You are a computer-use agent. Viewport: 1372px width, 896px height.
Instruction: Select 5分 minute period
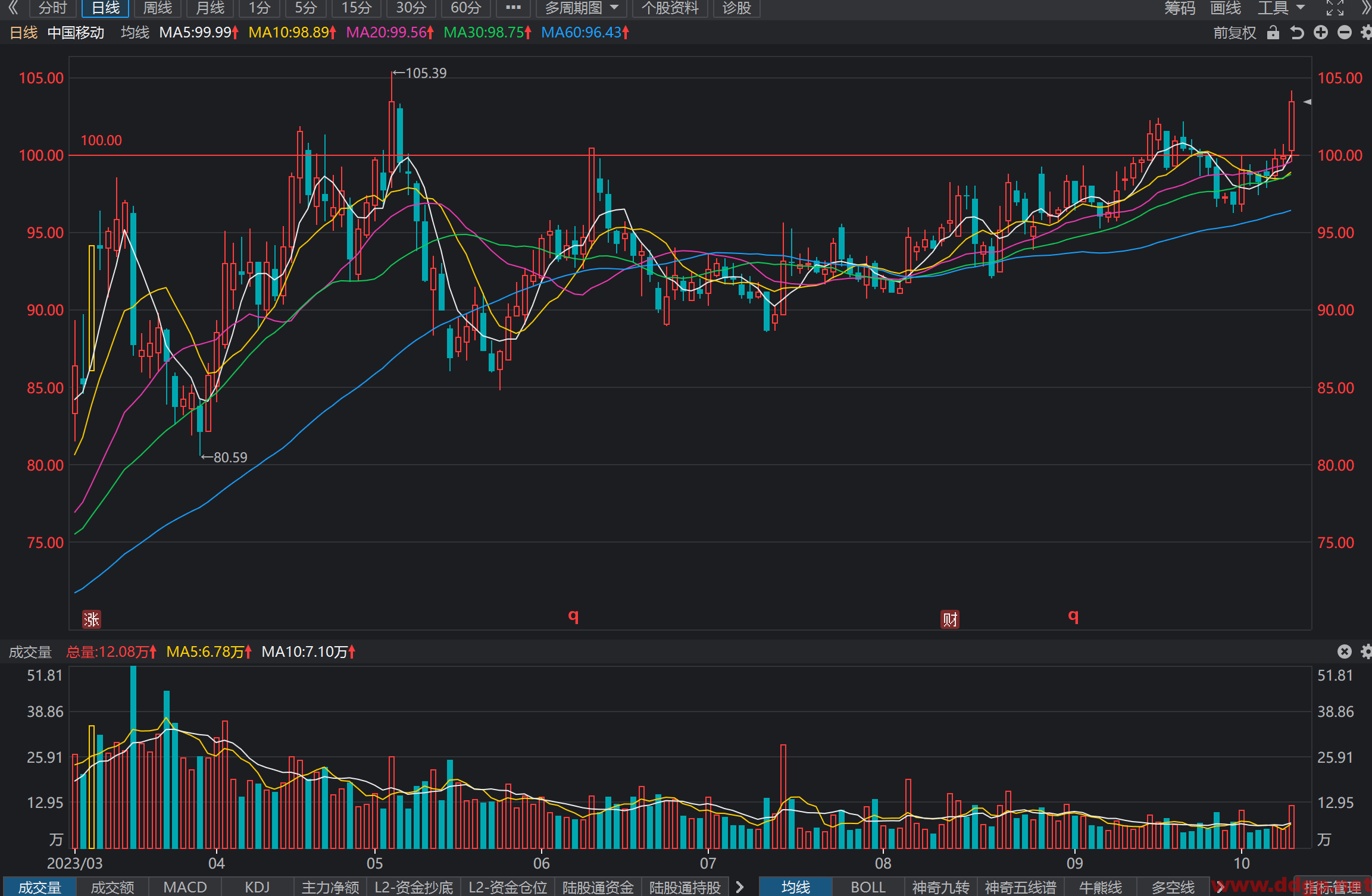pos(306,8)
